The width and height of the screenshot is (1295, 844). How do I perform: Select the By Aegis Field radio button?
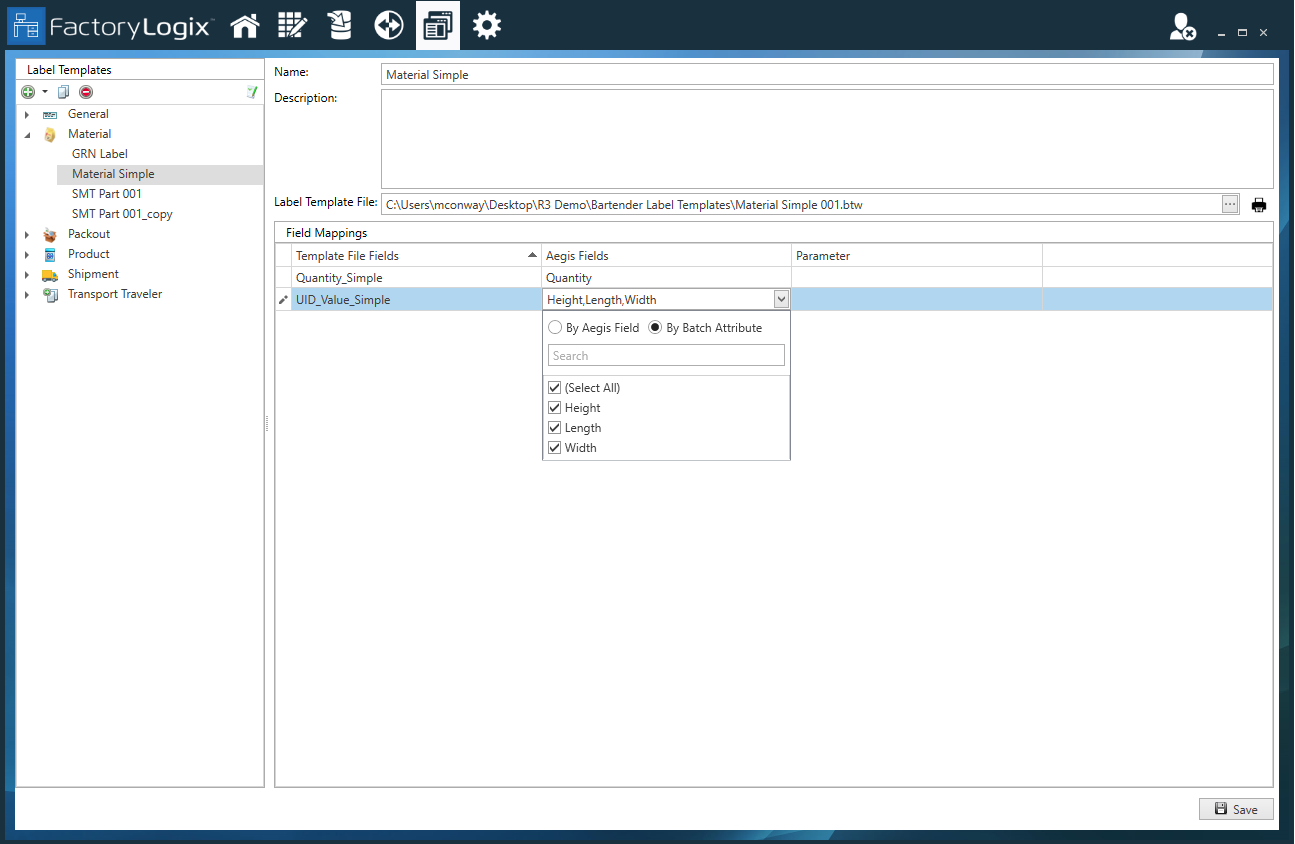pyautogui.click(x=555, y=327)
